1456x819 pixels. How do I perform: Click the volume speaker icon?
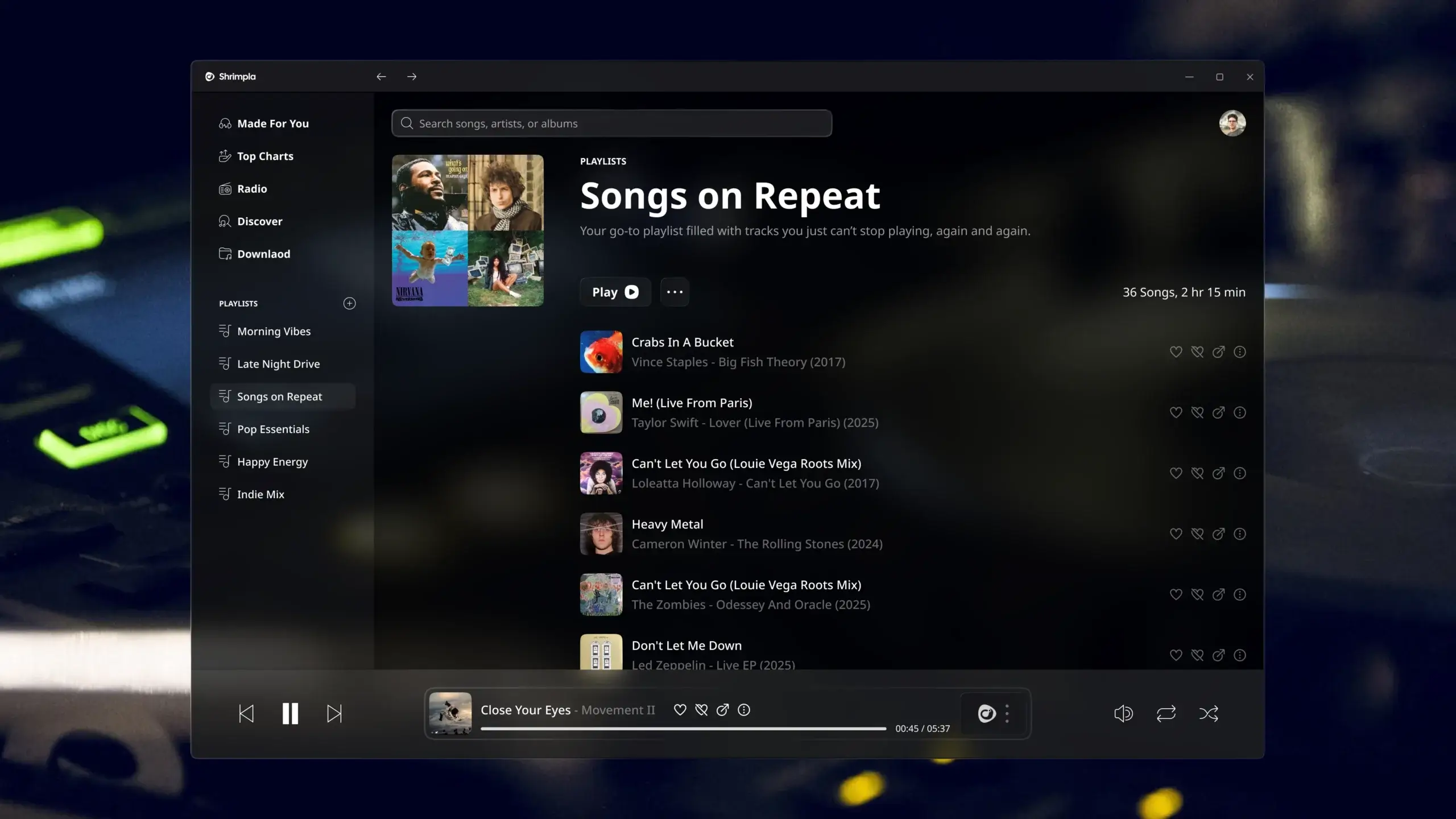pyautogui.click(x=1123, y=713)
